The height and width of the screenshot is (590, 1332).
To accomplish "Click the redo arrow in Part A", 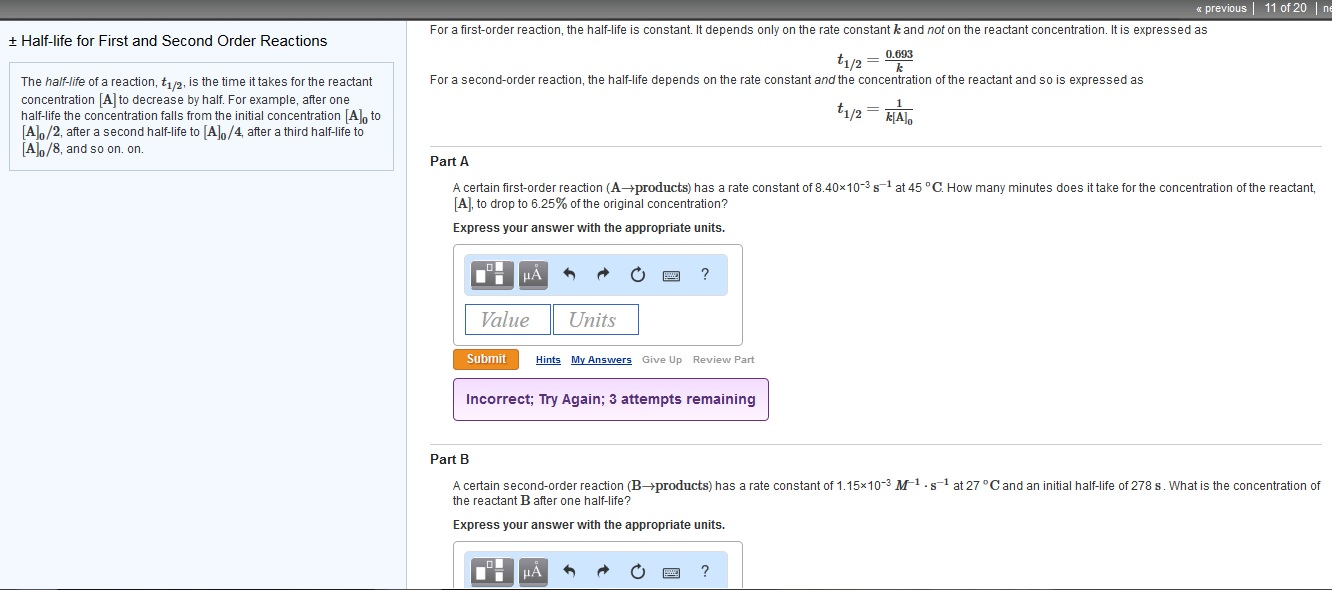I will 603,275.
